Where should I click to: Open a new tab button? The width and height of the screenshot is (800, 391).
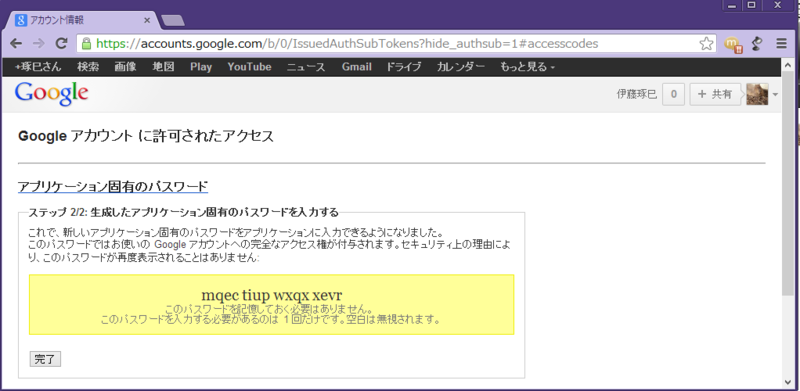tap(172, 21)
